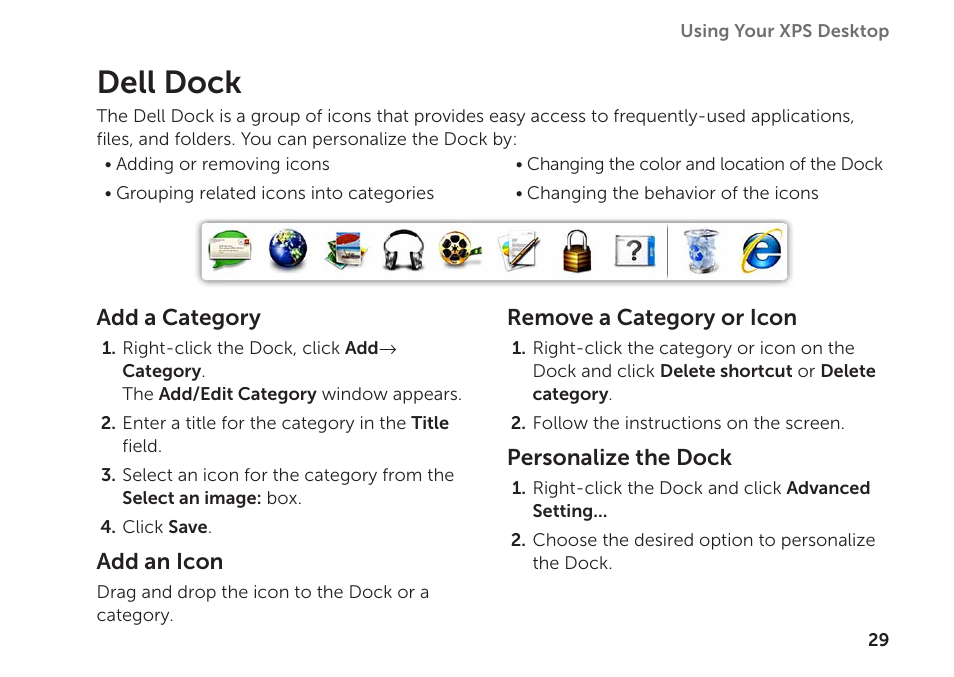Viewport: 954px width, 677px height.
Task: Click the "Personalize the Dock" heading
Action: (619, 457)
